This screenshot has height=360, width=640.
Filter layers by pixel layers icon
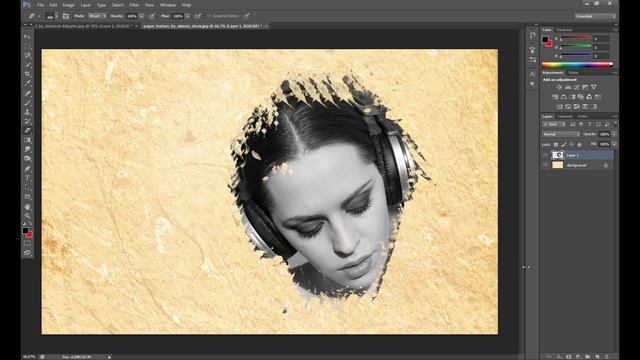point(573,124)
